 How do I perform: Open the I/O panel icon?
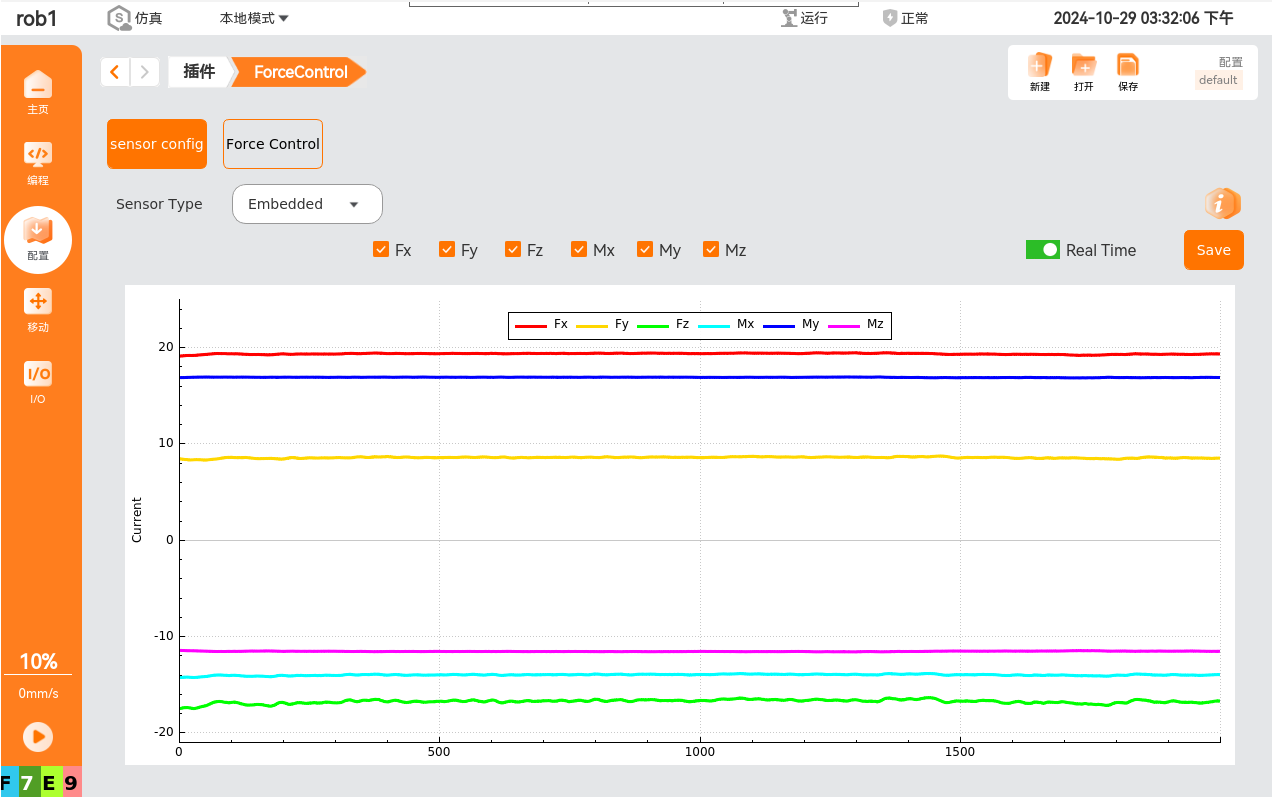click(x=38, y=376)
